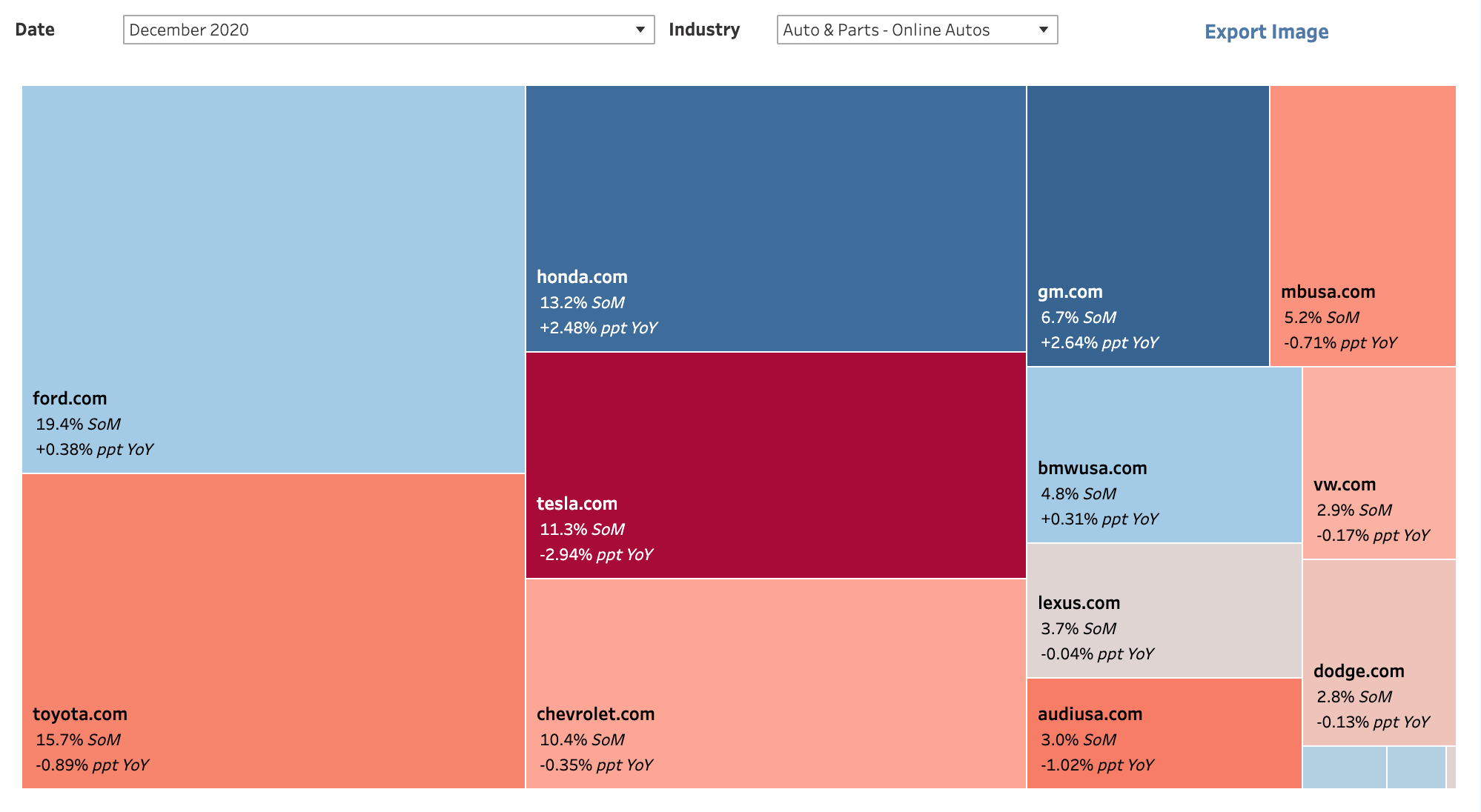Click the "-1.02% ppt YoY" text

(x=1097, y=765)
